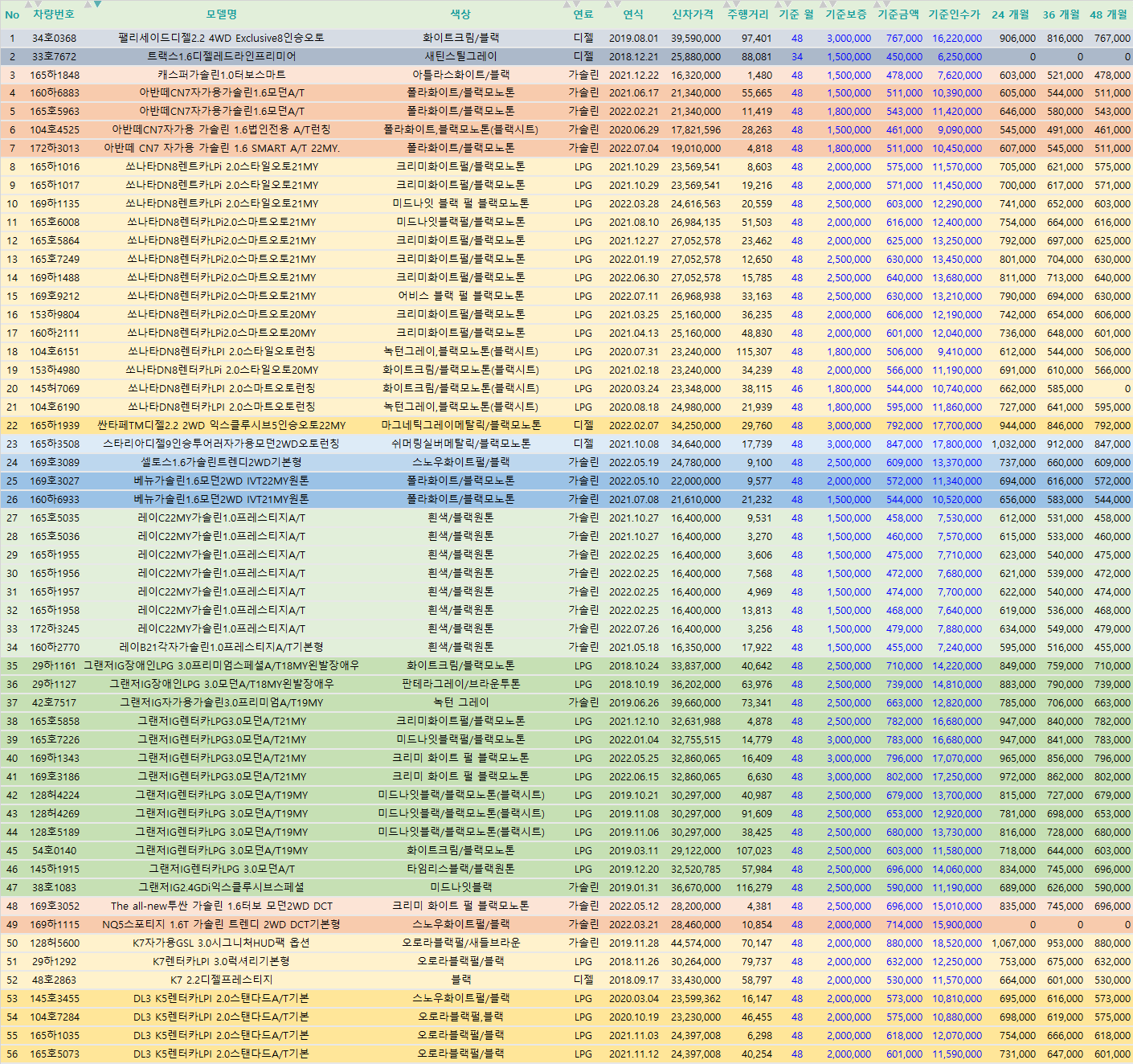The image size is (1133, 1064).
Task: Click the NQ5스포티지 1.6T model cell
Action: [221, 924]
